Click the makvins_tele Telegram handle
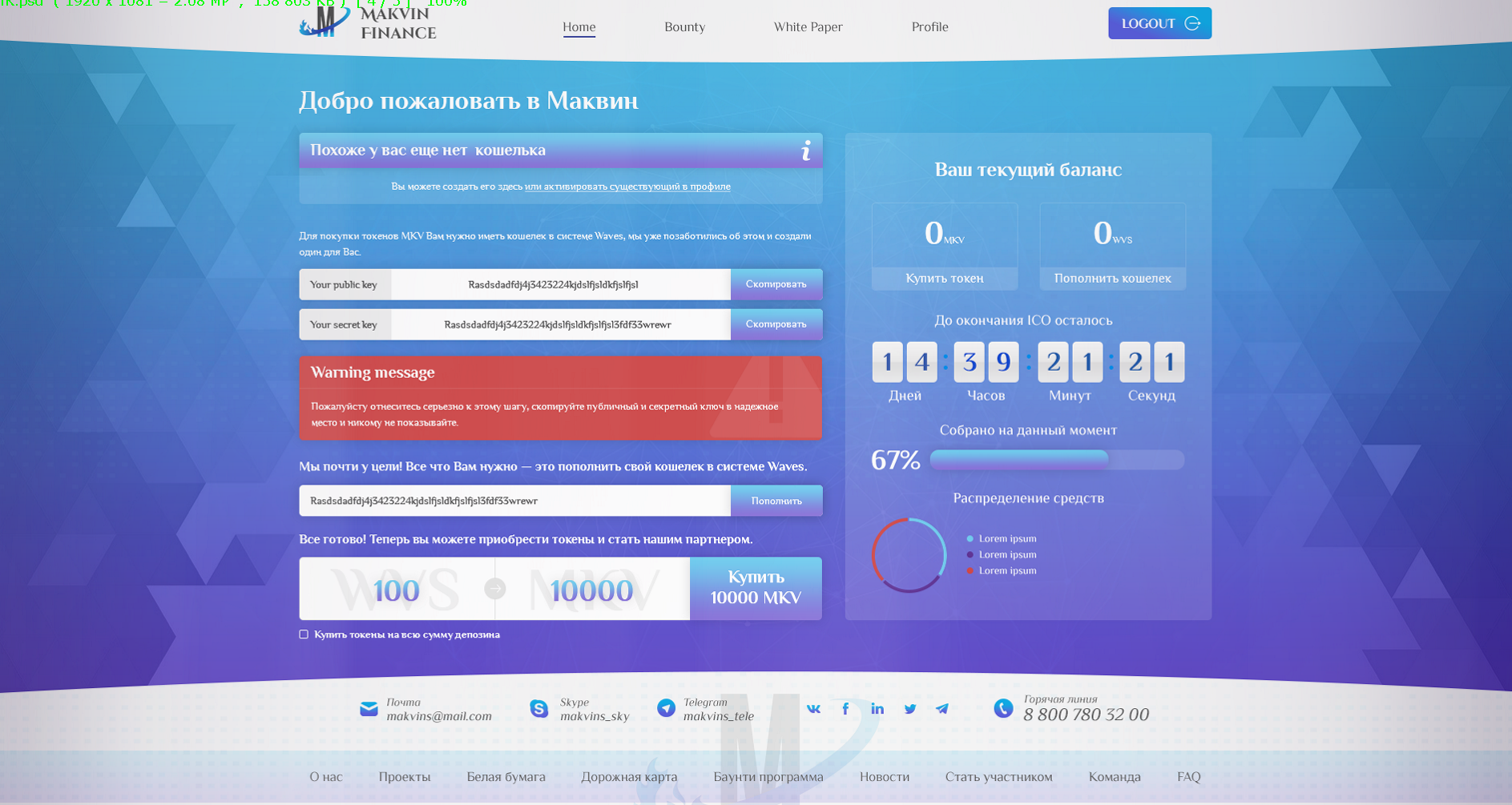Image resolution: width=1512 pixels, height=805 pixels. (x=719, y=716)
